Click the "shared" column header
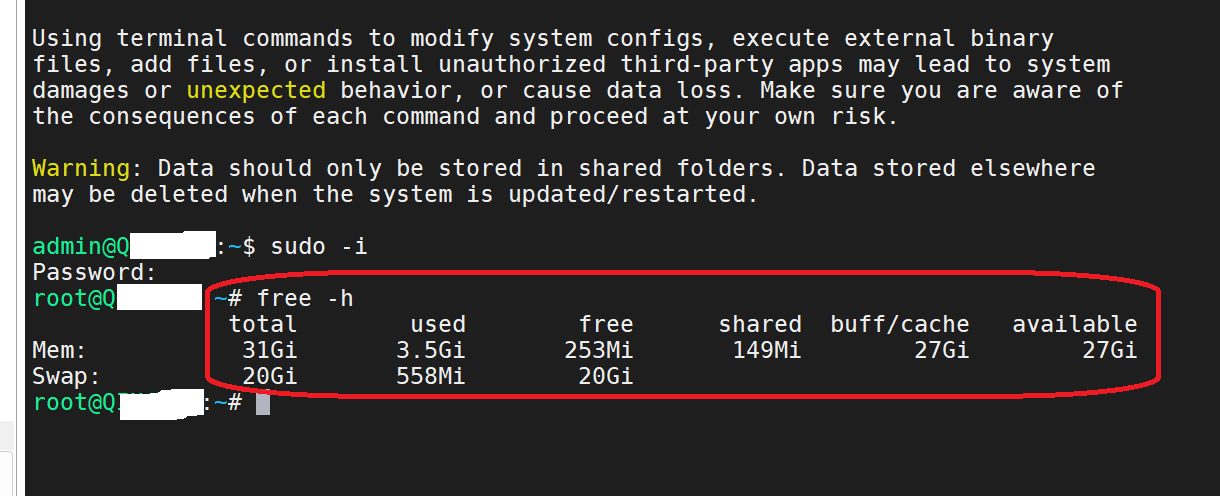The height and width of the screenshot is (496, 1220). [x=760, y=324]
